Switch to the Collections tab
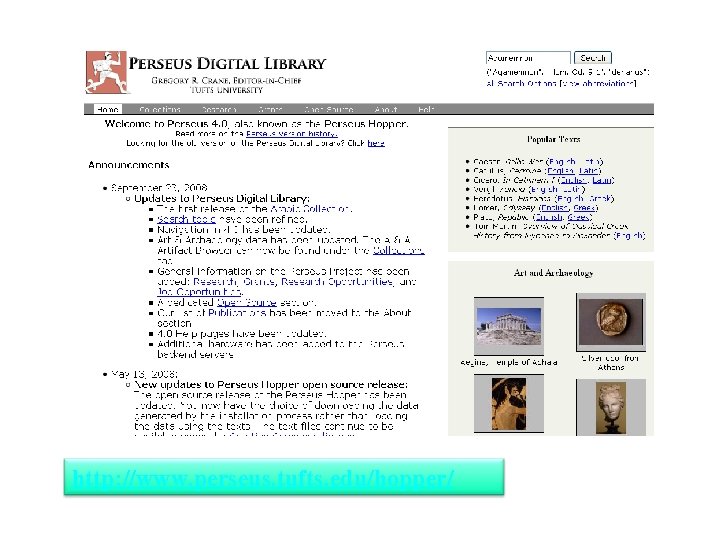Screen dimensions: 720x540 pyautogui.click(x=160, y=109)
